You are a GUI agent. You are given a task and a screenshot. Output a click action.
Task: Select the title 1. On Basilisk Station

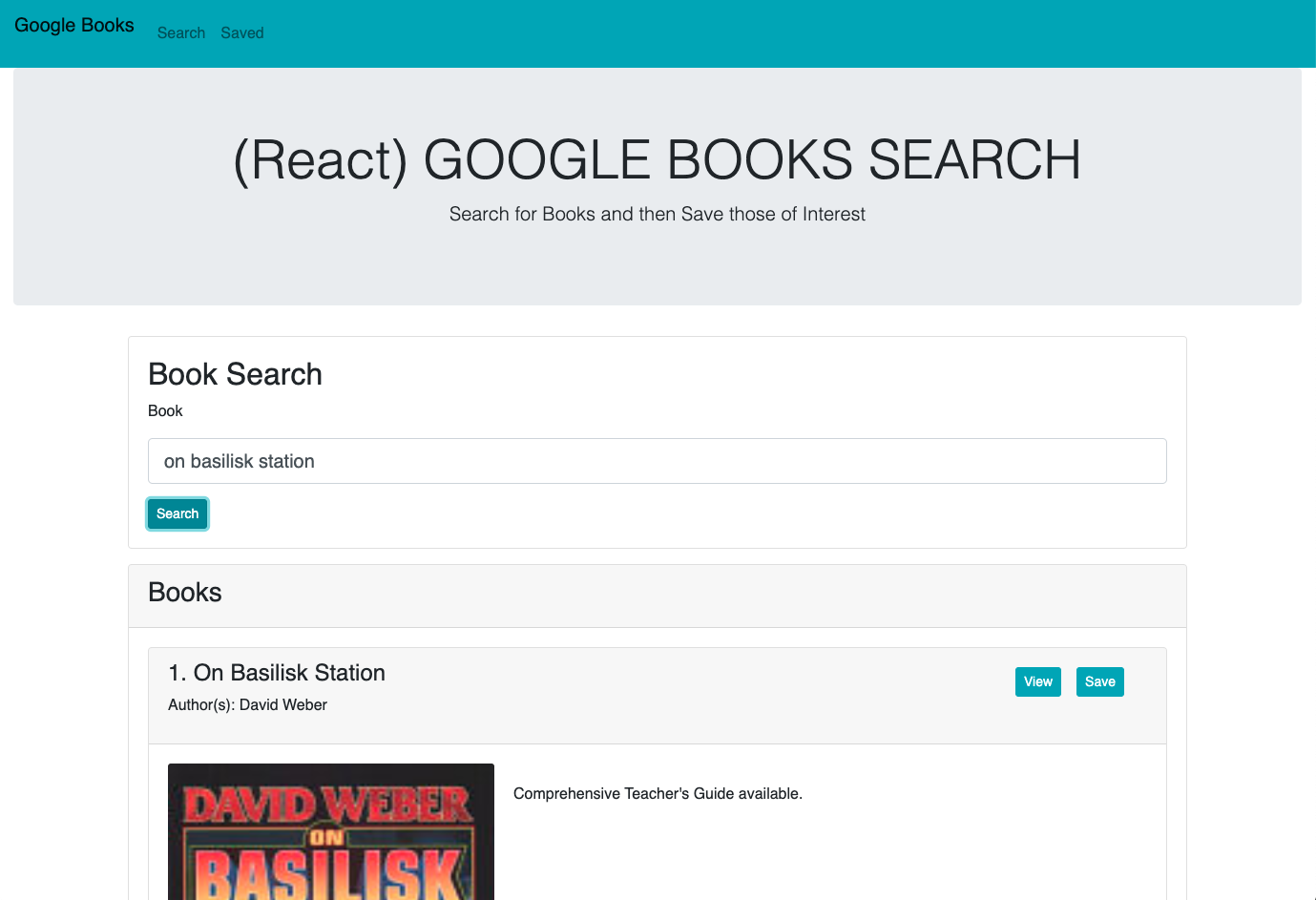(277, 673)
